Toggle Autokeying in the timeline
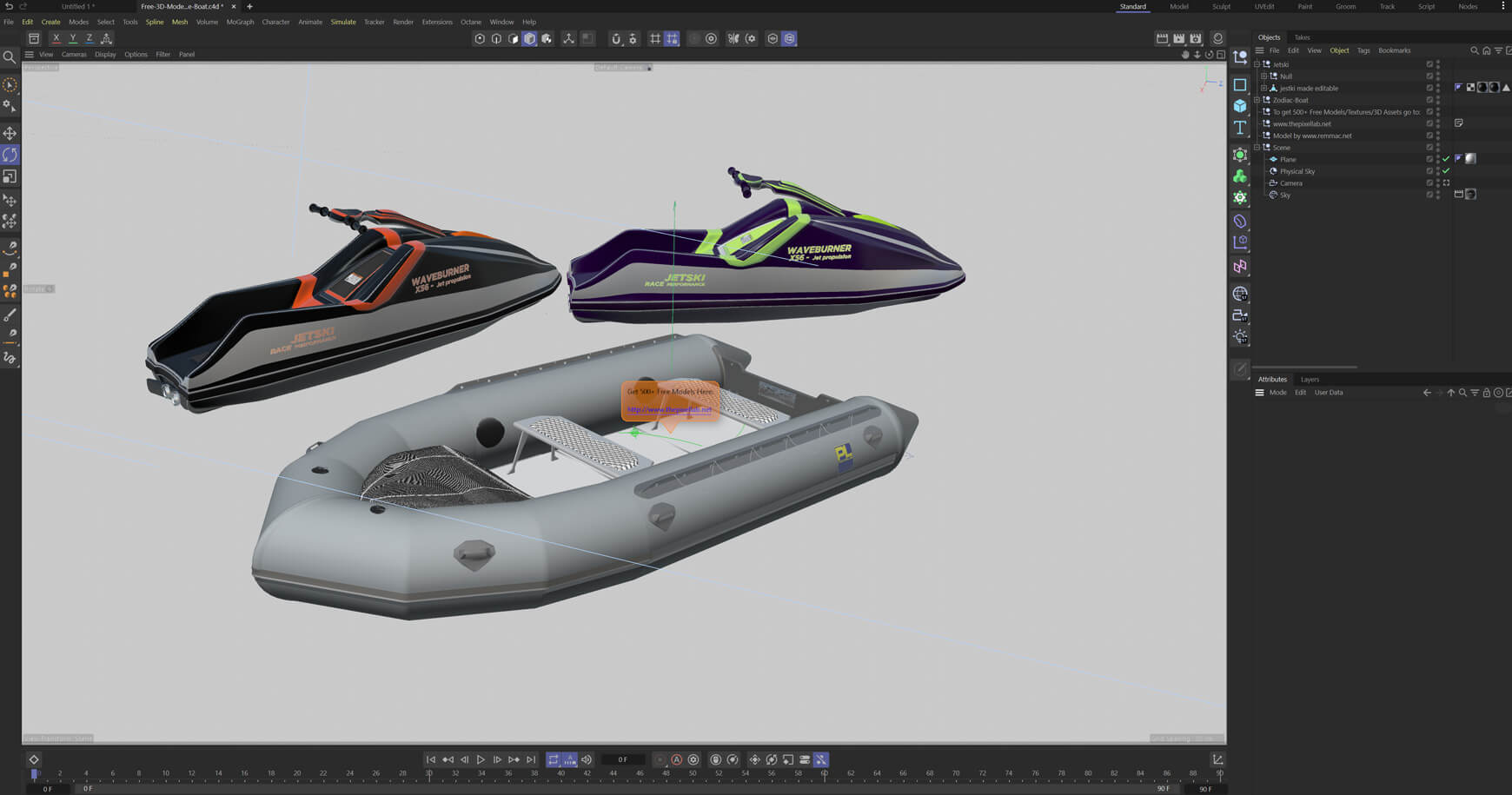This screenshot has width=1512, height=795. (676, 759)
